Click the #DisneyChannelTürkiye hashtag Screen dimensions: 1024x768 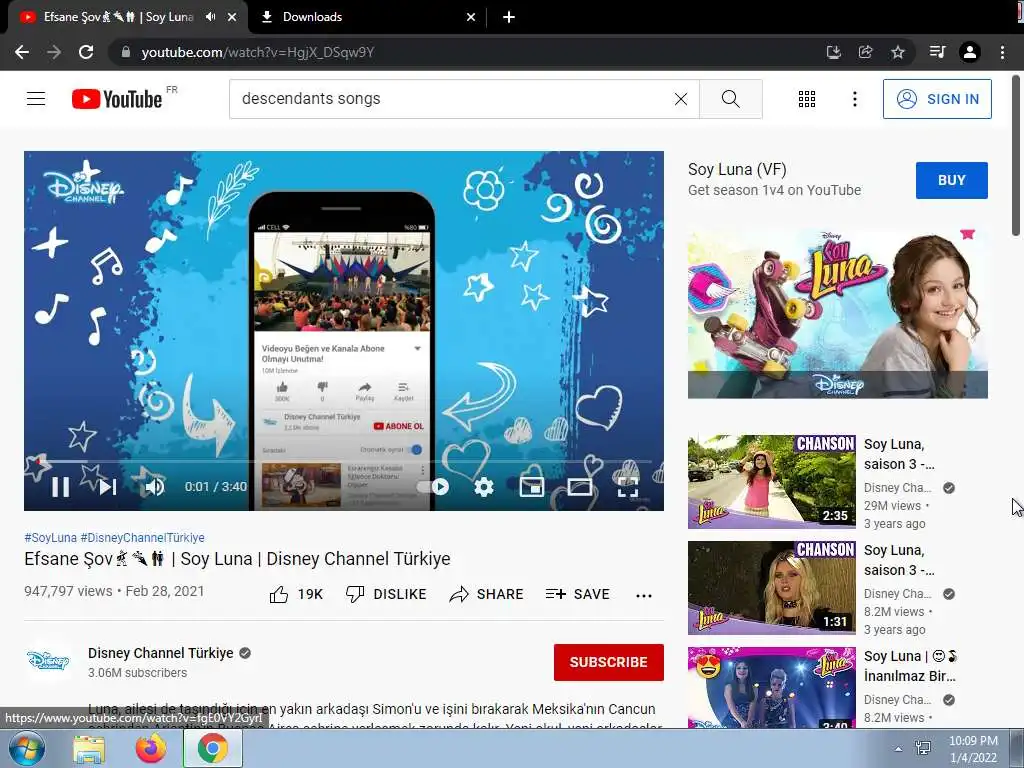pyautogui.click(x=142, y=537)
